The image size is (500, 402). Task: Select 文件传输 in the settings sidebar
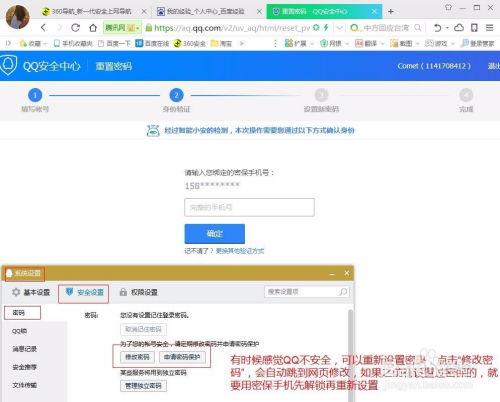pos(25,385)
